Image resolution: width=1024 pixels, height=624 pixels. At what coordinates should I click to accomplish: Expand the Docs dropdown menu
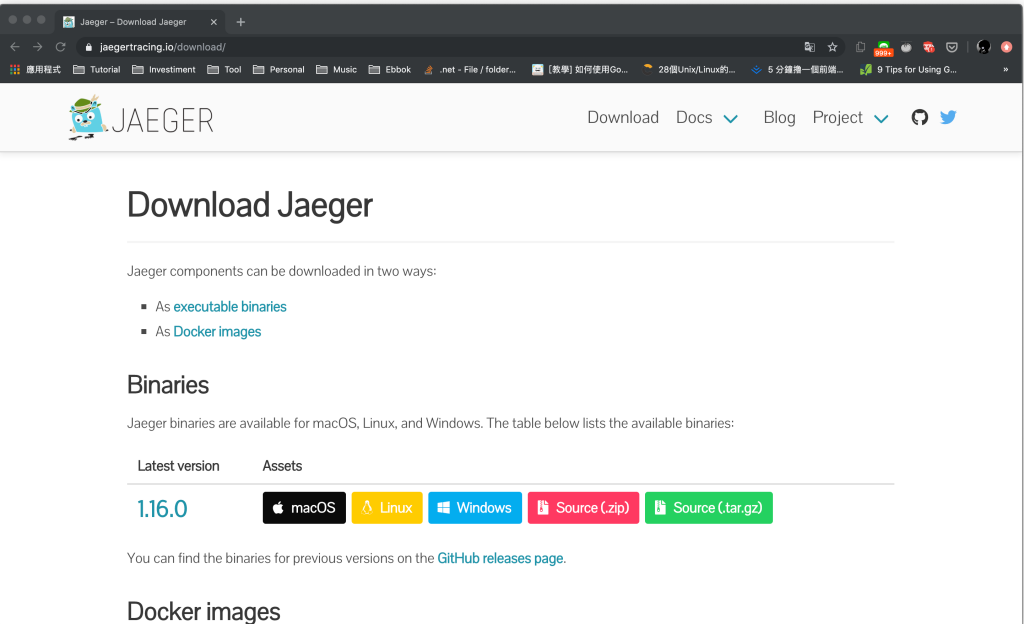click(707, 117)
